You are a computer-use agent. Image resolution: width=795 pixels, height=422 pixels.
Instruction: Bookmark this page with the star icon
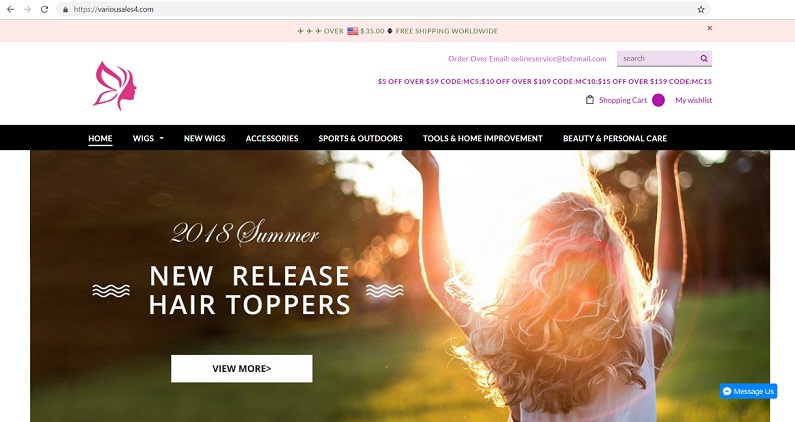(701, 9)
